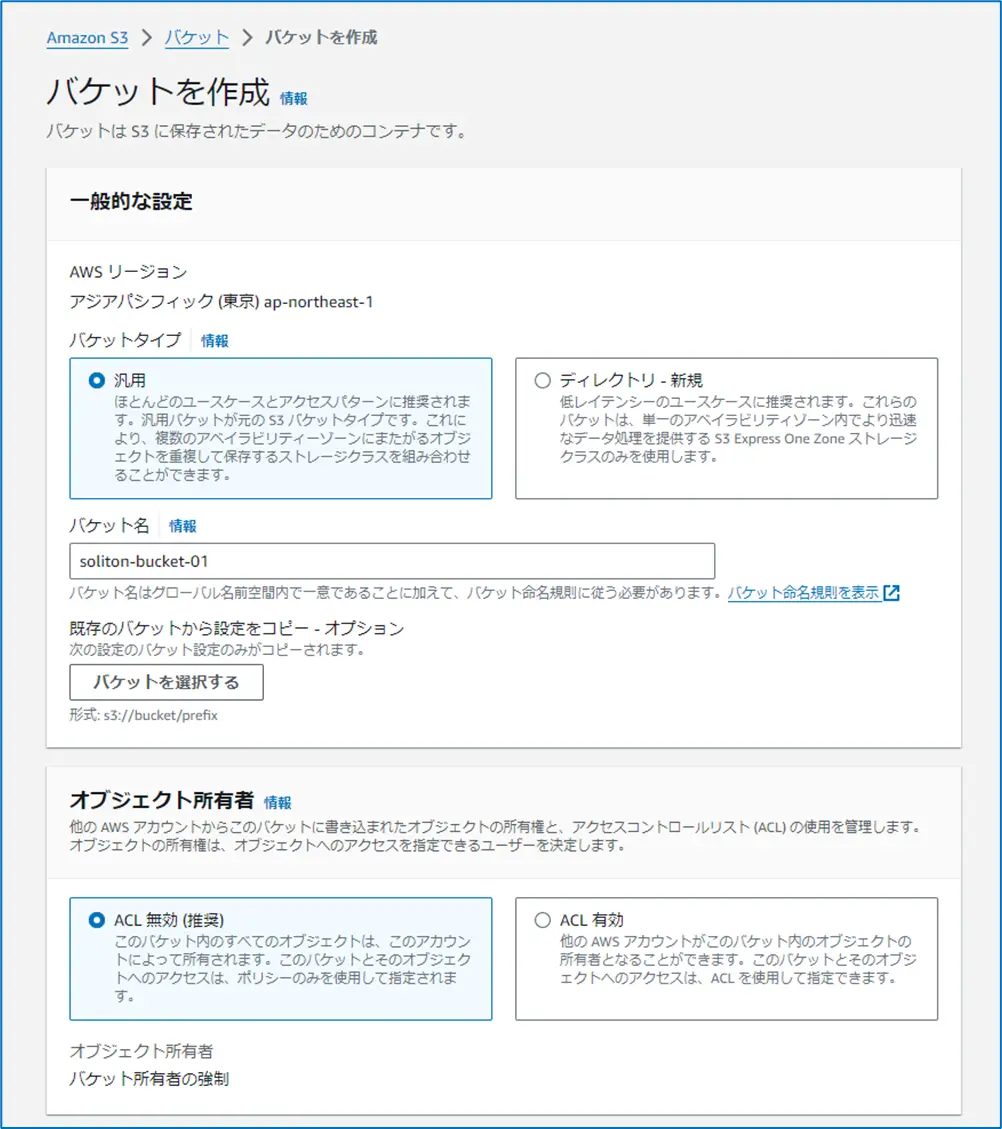This screenshot has width=1002, height=1129.
Task: Open 情報 link beside バケットを作成 title
Action: [294, 98]
